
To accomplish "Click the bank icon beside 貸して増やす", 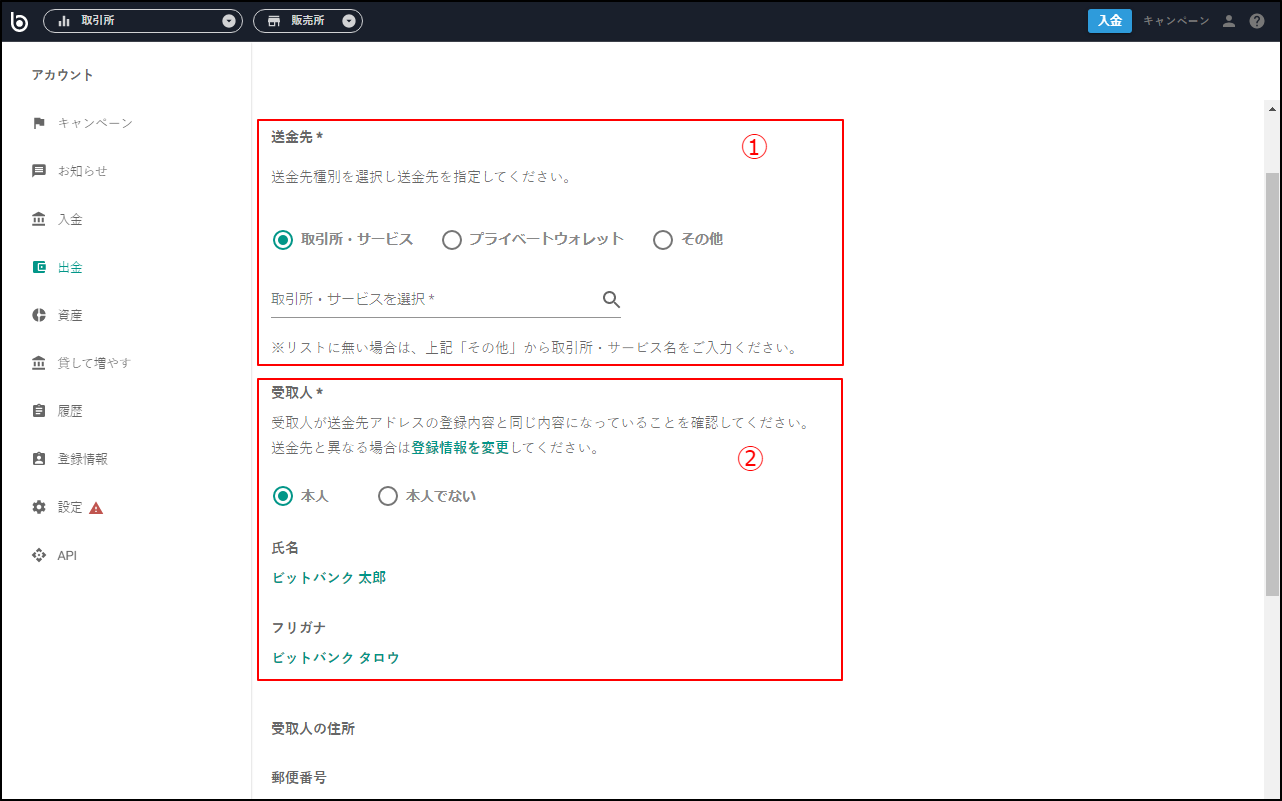I will coord(39,363).
